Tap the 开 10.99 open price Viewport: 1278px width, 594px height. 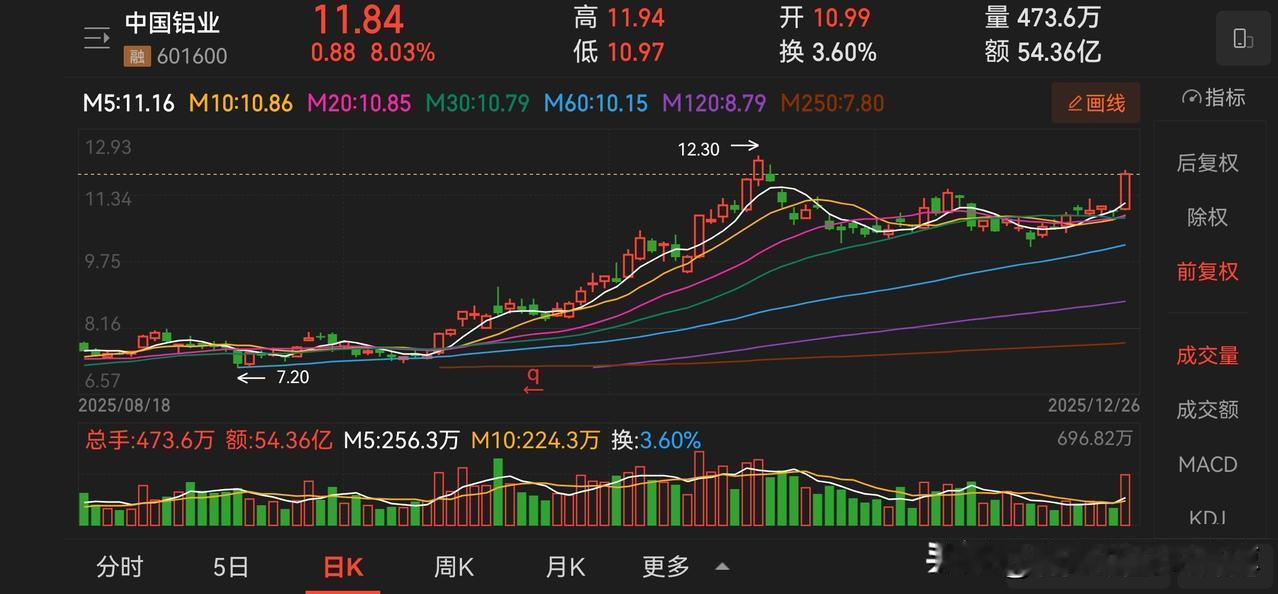(825, 17)
